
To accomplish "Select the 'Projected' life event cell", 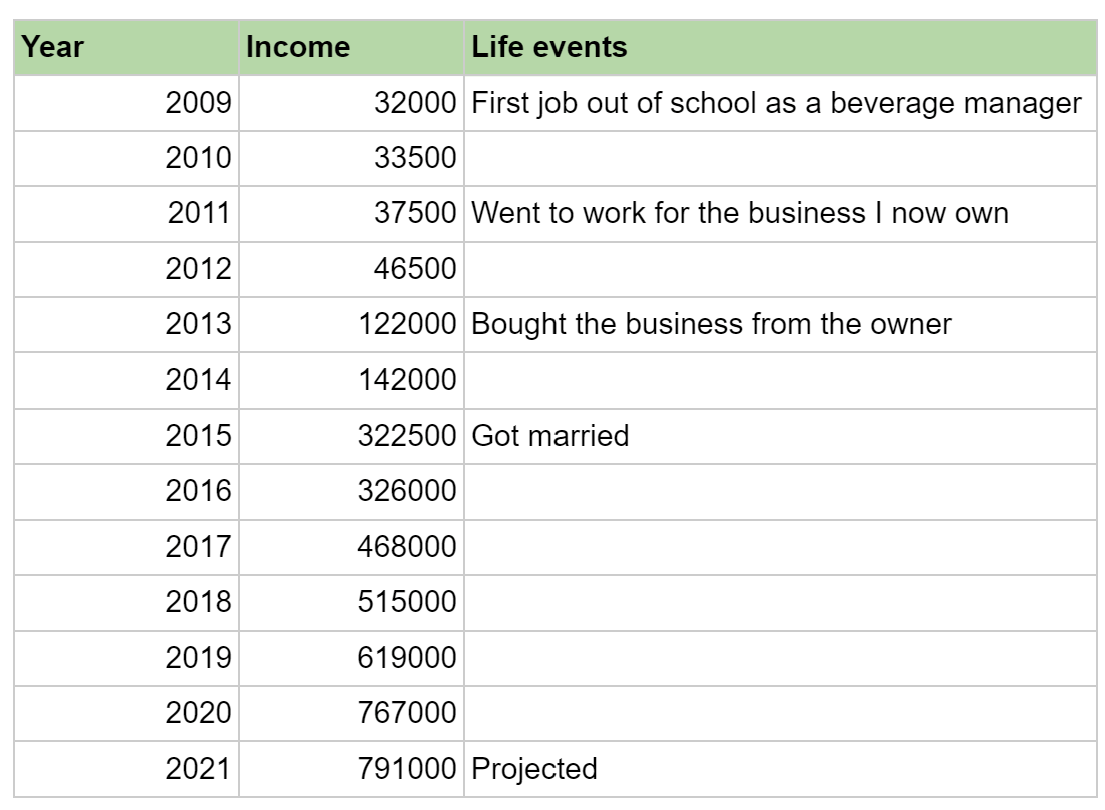I will click(780, 768).
